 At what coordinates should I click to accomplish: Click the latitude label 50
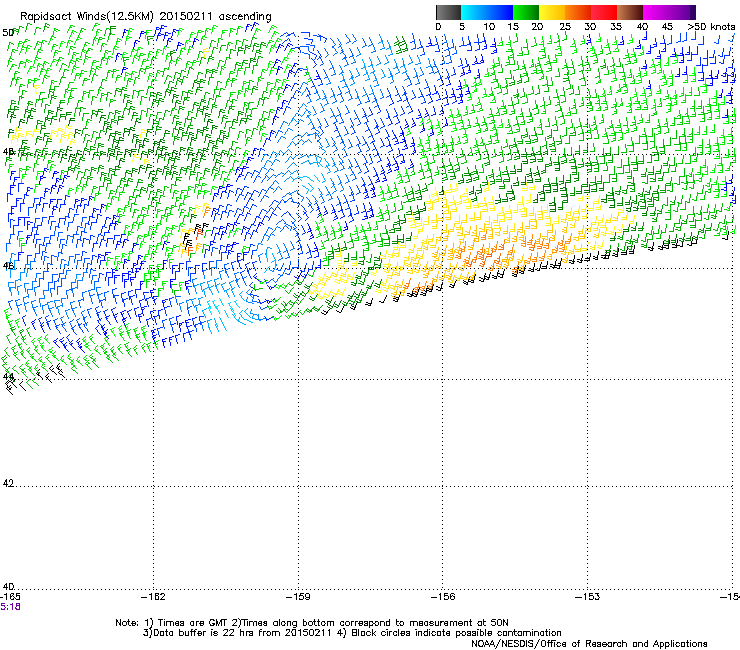(x=8, y=33)
